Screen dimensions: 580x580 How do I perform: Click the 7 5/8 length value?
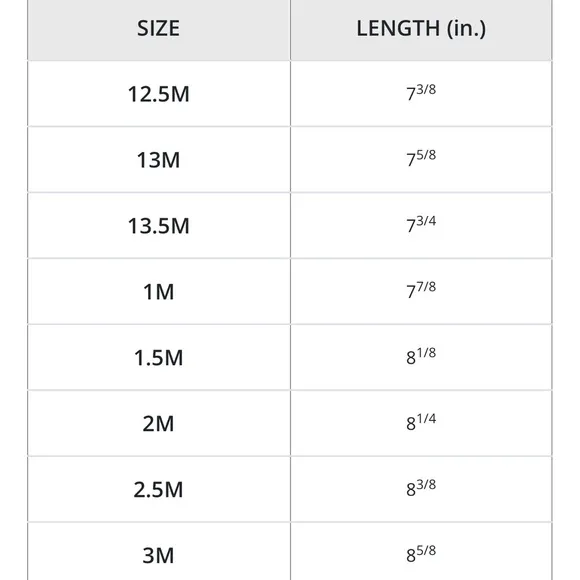tap(421, 158)
